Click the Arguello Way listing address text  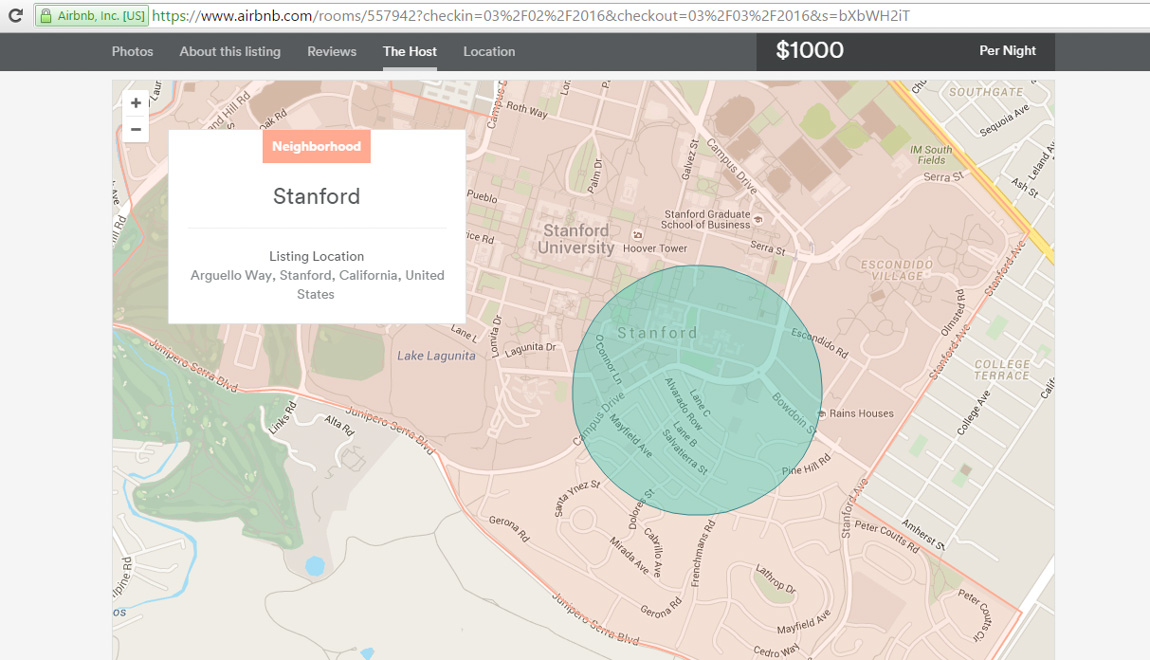click(317, 284)
